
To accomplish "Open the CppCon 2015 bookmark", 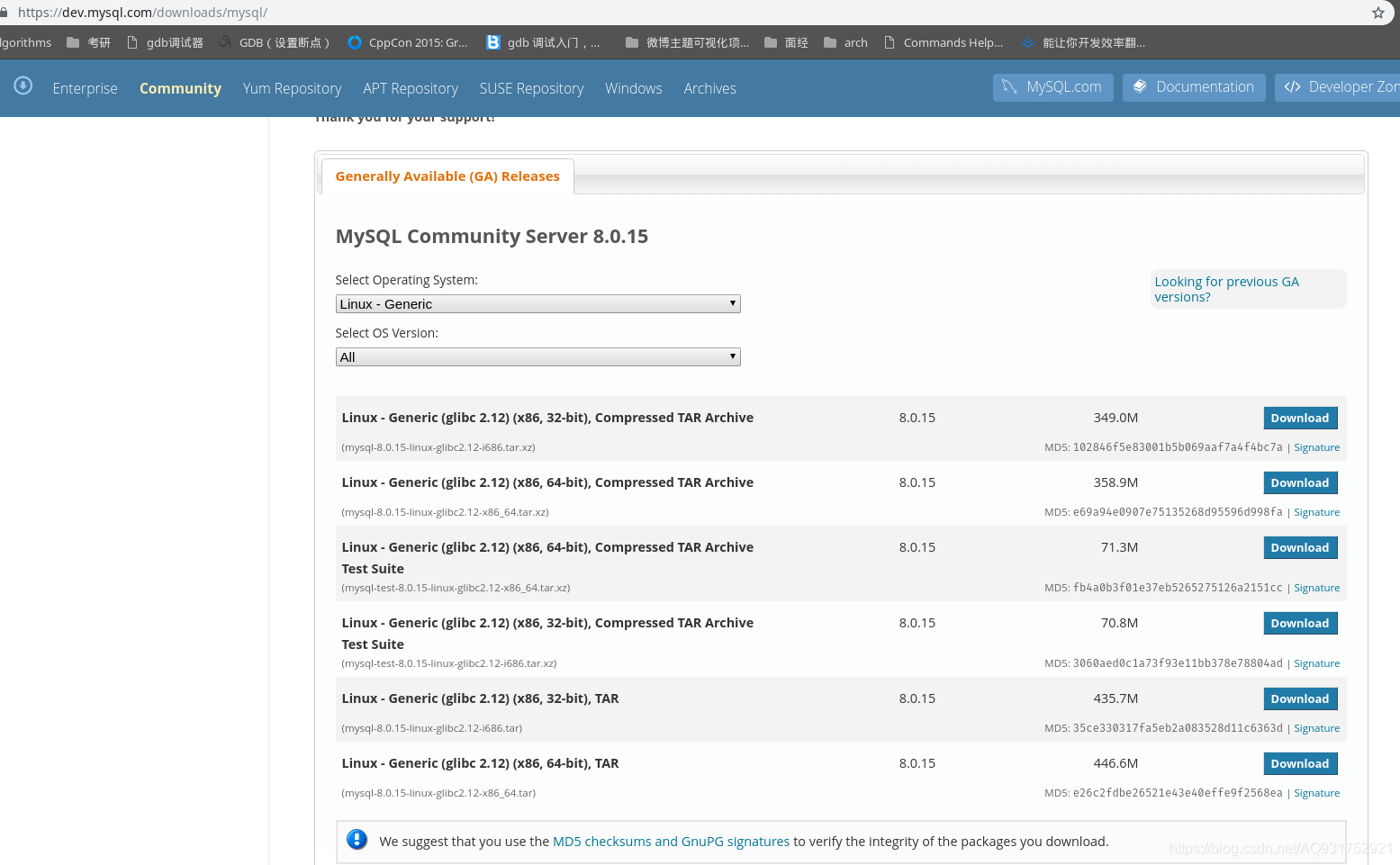I will click(408, 42).
